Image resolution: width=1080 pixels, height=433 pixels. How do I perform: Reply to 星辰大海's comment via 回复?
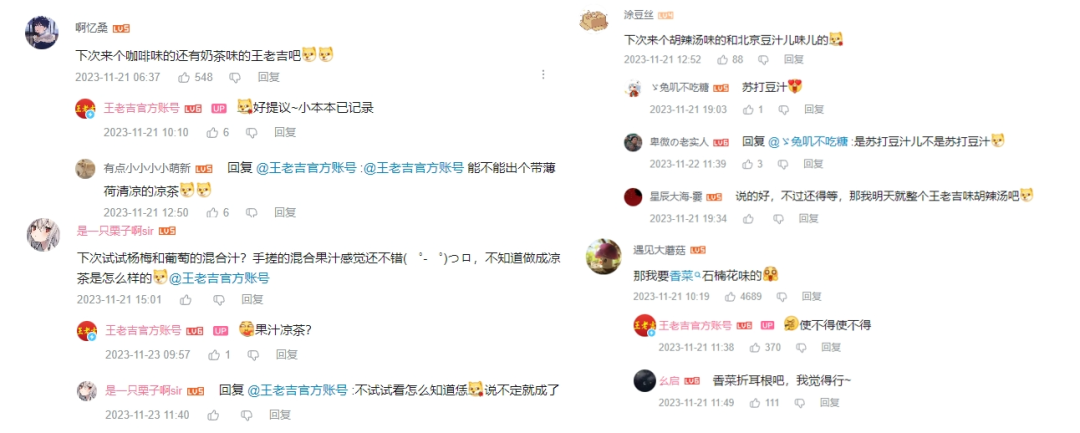click(x=808, y=218)
